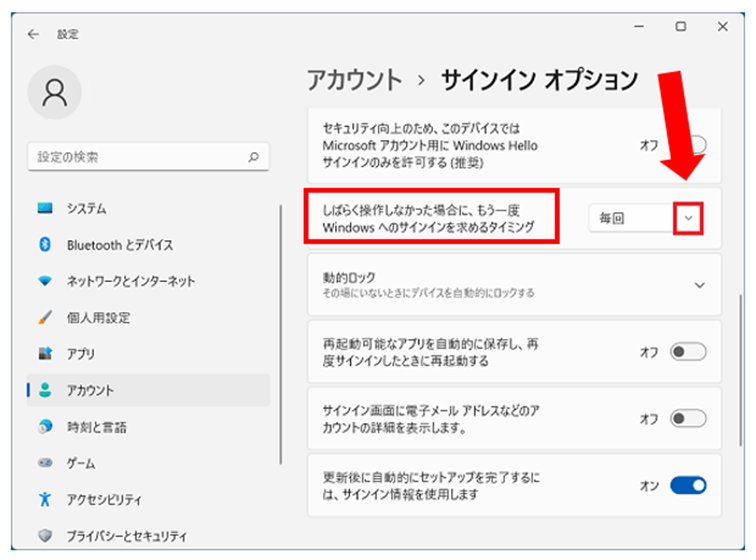This screenshot has height=560, width=756.
Task: Toggle Windows Hello sign-in only switch
Action: coord(688,145)
